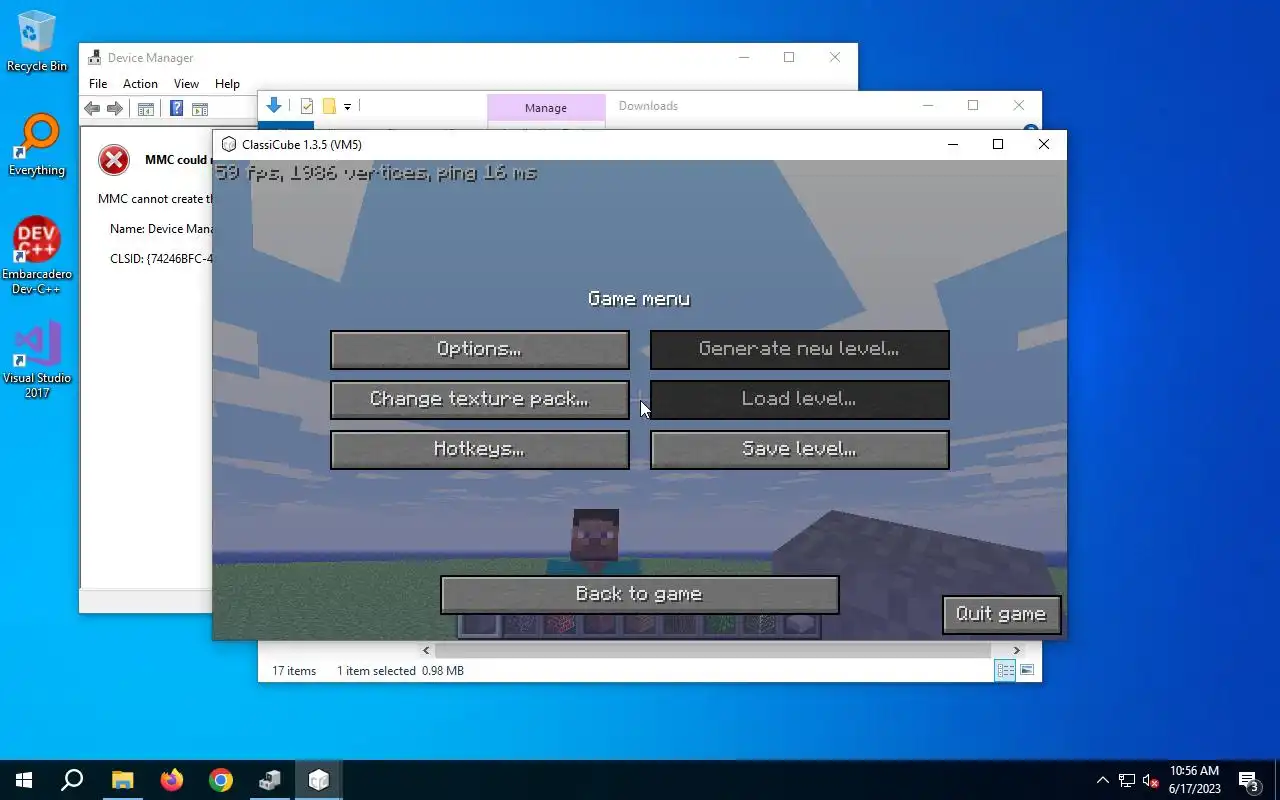The width and height of the screenshot is (1280, 800).
Task: Click the red error icon in Device Manager
Action: [114, 160]
